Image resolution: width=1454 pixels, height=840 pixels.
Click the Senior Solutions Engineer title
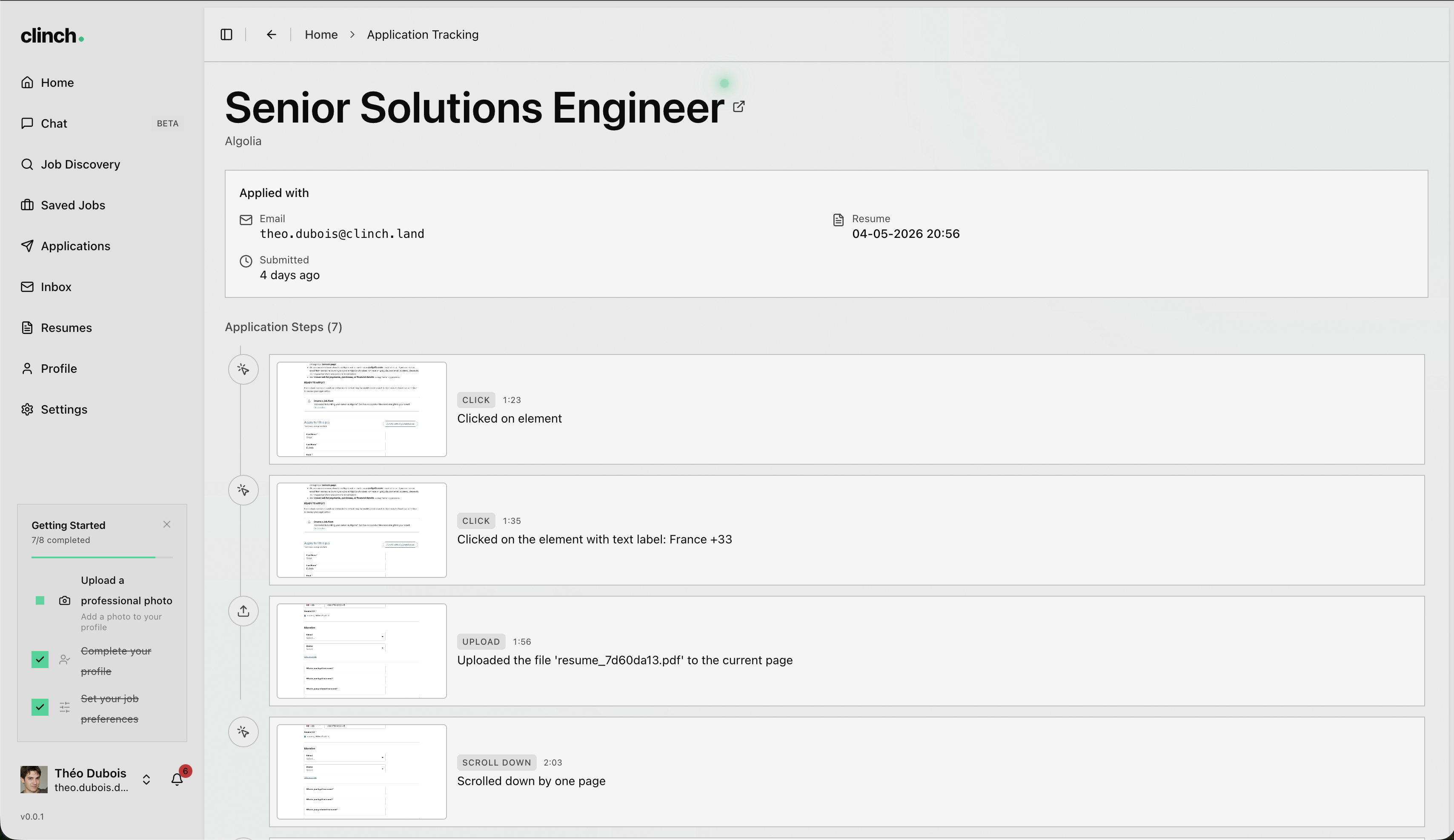[474, 107]
